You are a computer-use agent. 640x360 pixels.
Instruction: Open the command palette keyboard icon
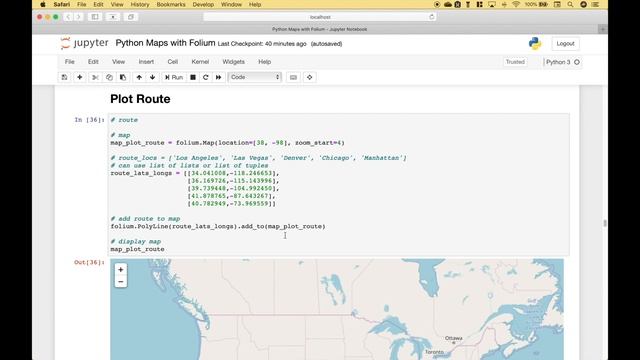tap(293, 77)
